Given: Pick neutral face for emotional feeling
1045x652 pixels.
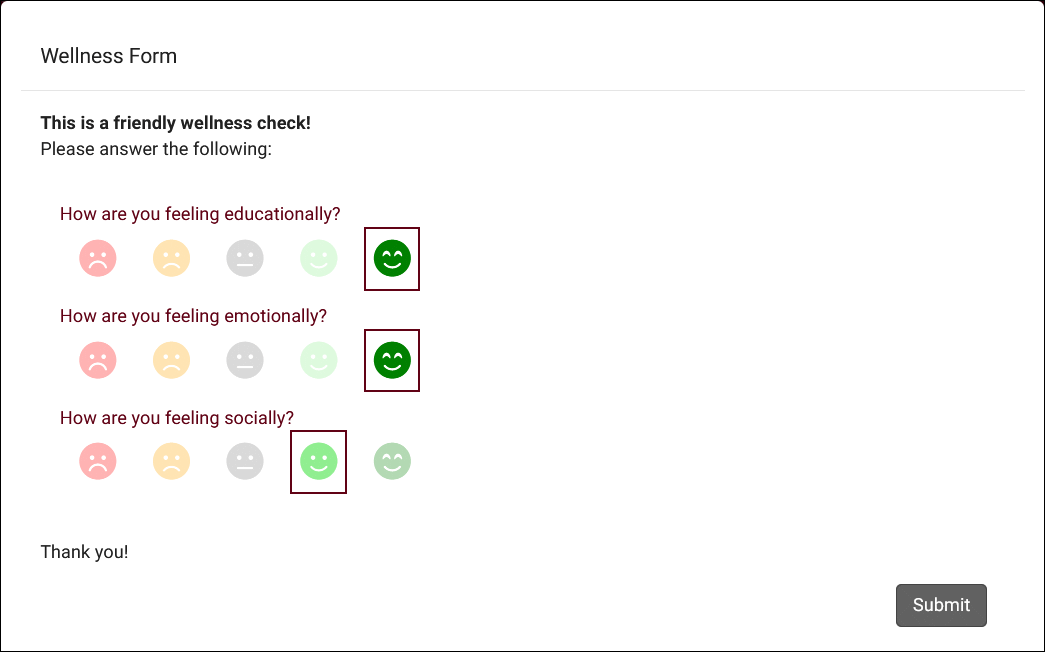Looking at the screenshot, I should (245, 360).
